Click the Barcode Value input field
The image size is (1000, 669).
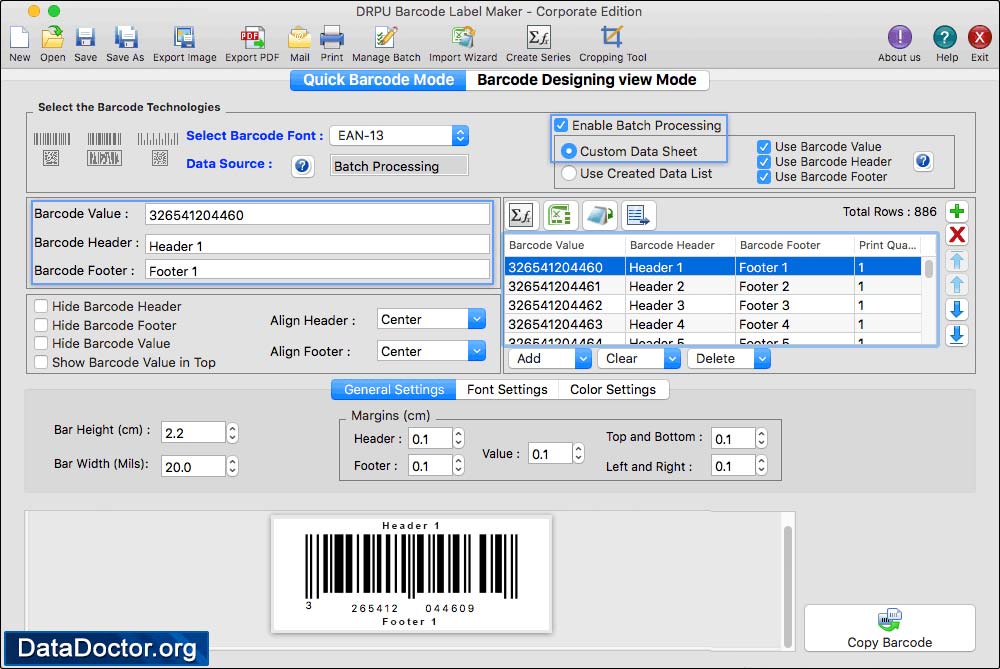pos(317,215)
